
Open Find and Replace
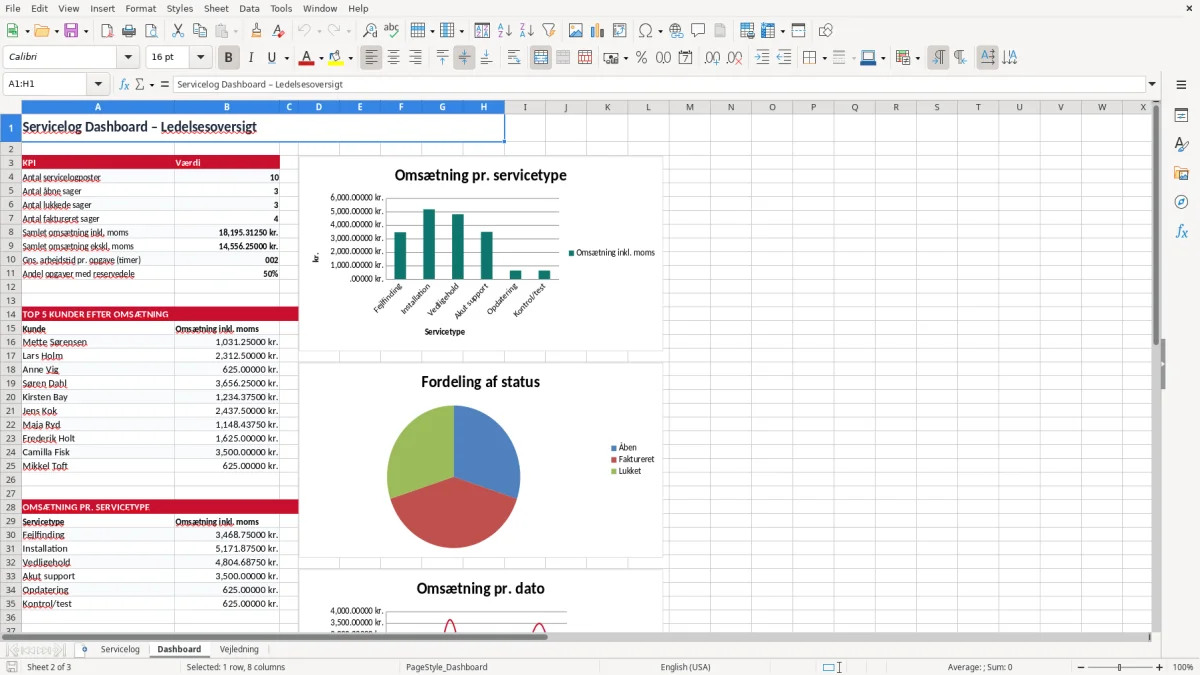click(370, 31)
